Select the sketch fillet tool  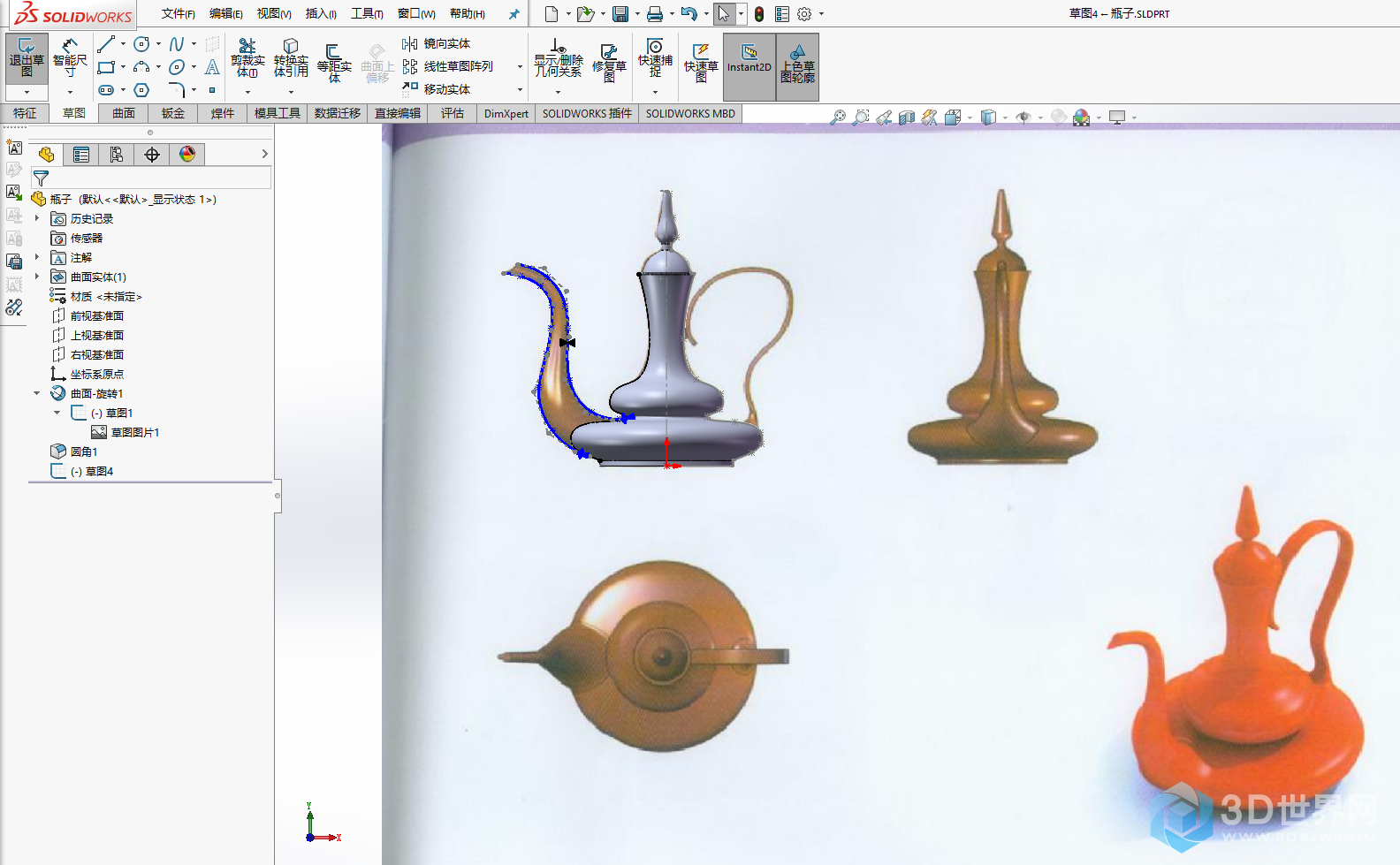177,90
